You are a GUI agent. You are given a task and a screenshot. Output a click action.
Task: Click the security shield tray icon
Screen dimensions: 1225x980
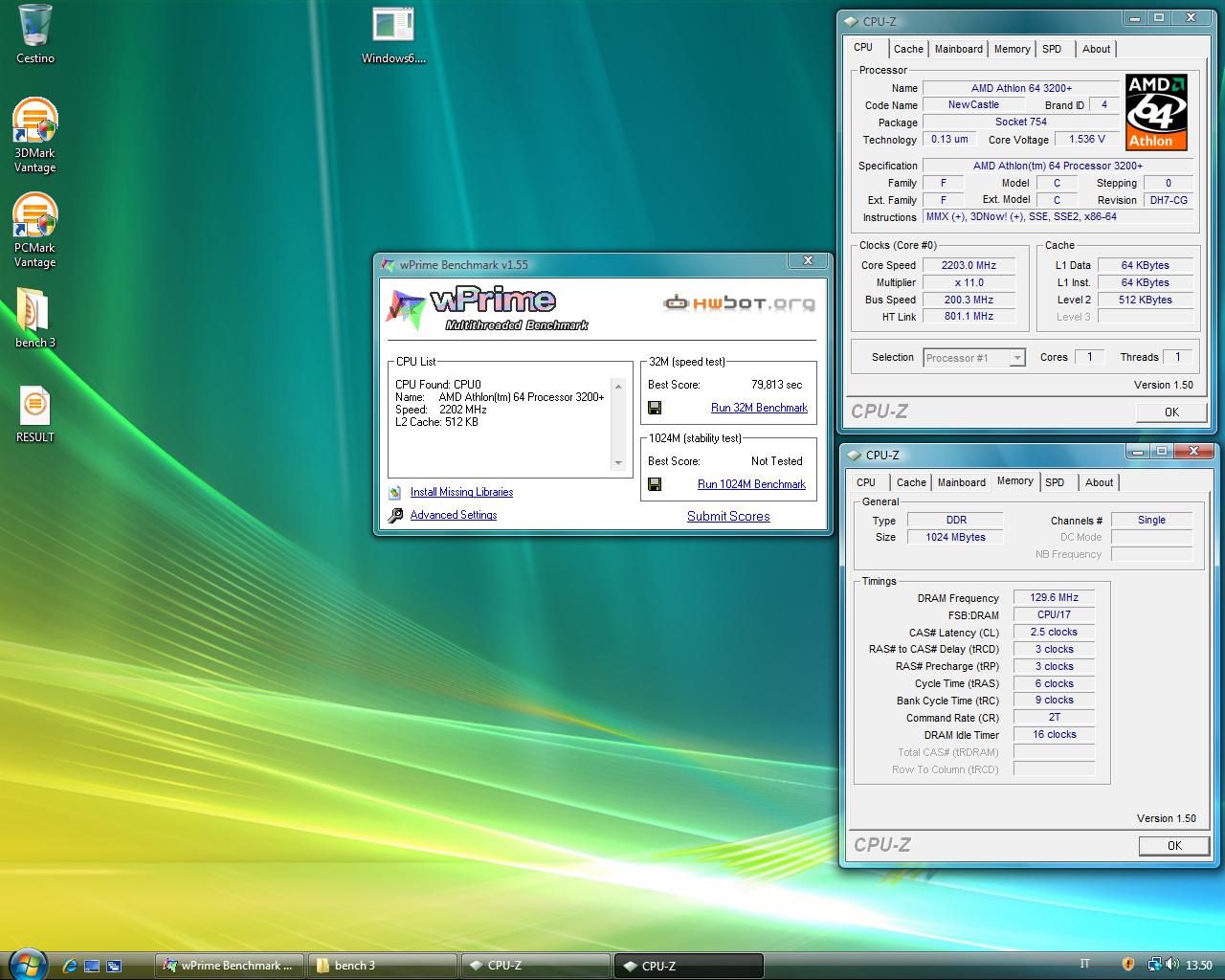click(1128, 965)
